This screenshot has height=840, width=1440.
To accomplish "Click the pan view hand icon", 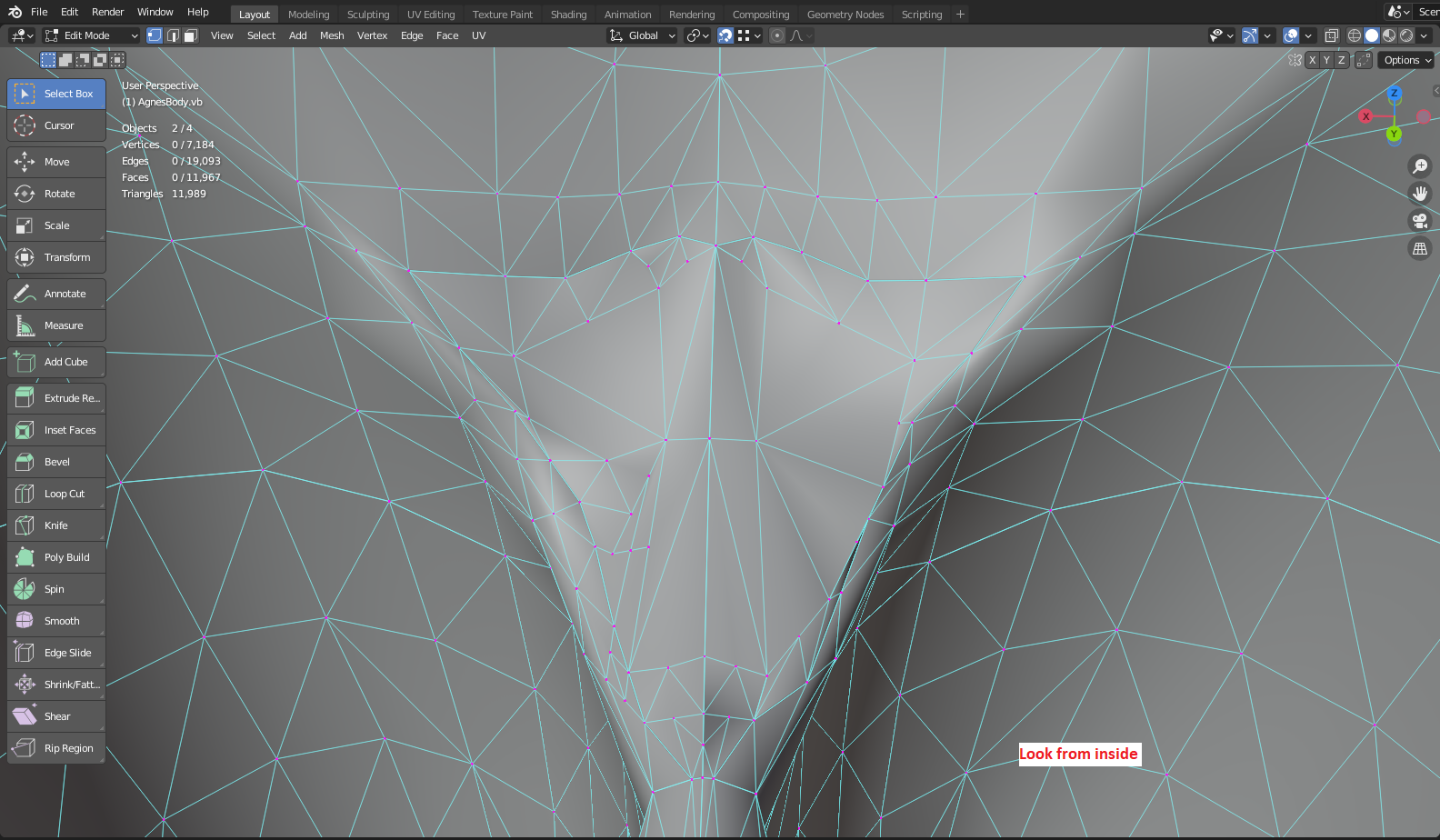I will click(x=1419, y=194).
